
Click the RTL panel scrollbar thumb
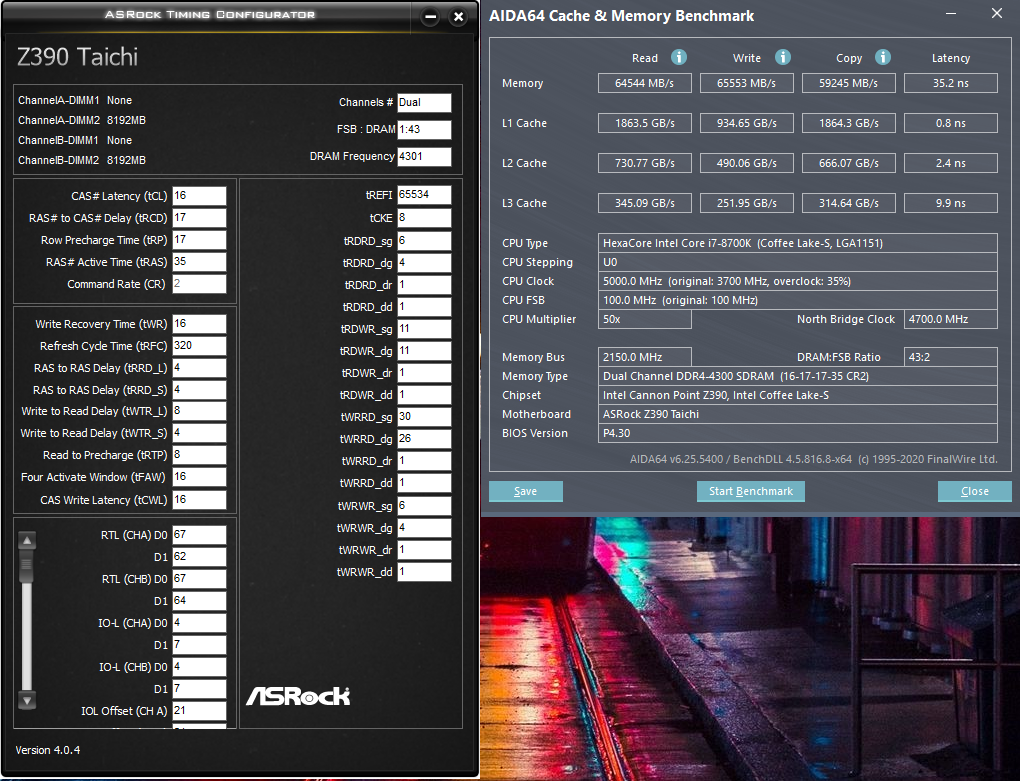(x=28, y=566)
